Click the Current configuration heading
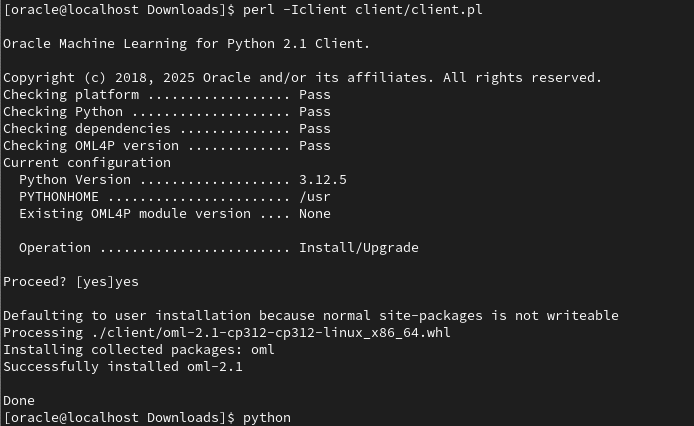The height and width of the screenshot is (426, 694). pos(87,162)
